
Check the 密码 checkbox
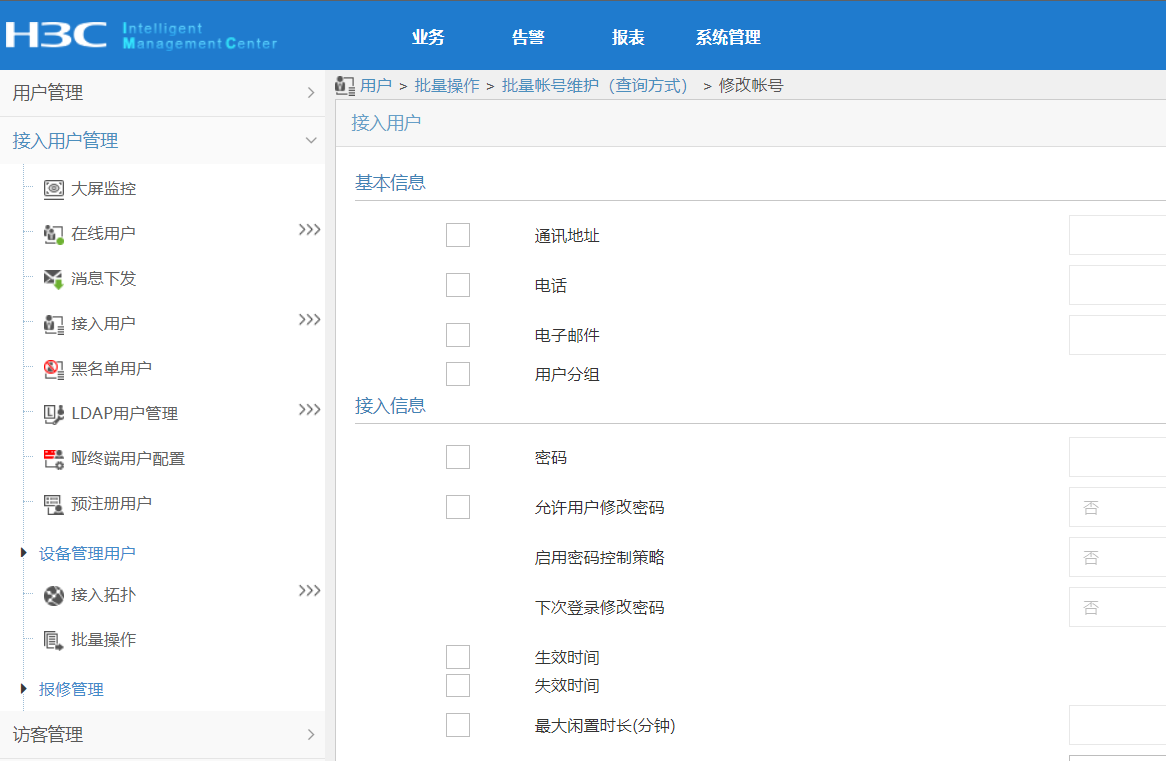point(458,457)
